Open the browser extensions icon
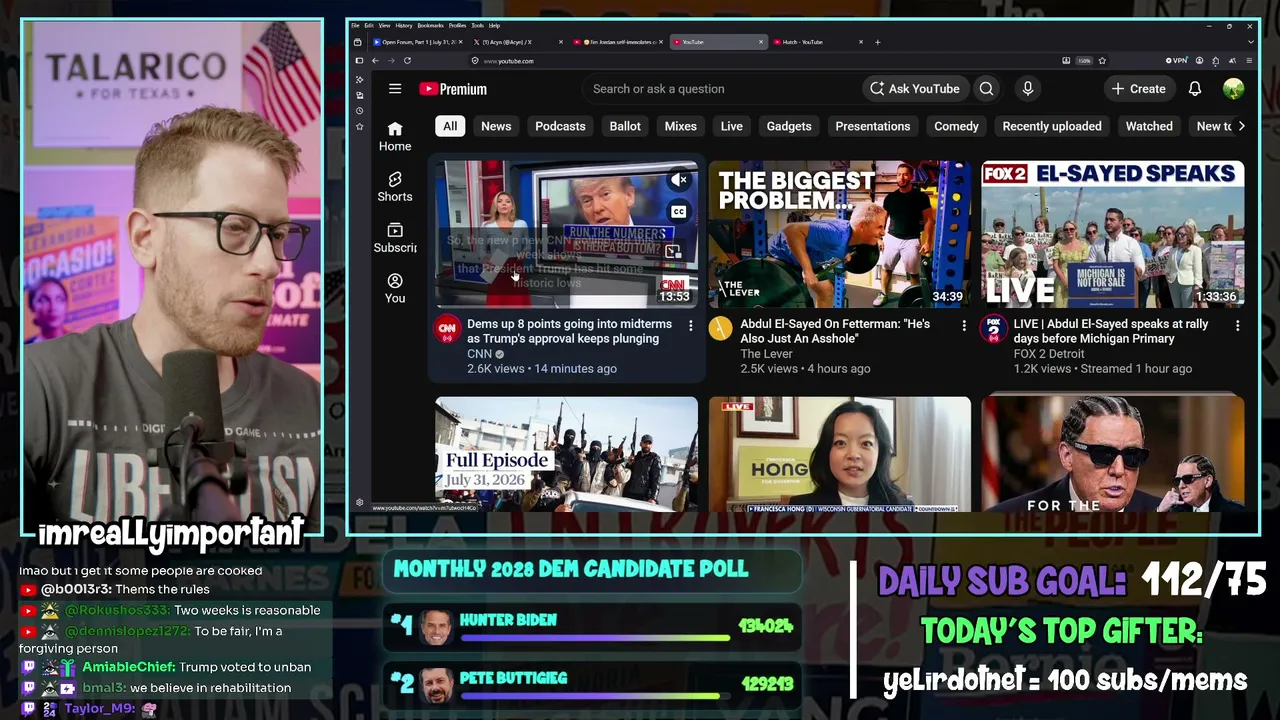Image resolution: width=1280 pixels, height=720 pixels. (x=1215, y=61)
